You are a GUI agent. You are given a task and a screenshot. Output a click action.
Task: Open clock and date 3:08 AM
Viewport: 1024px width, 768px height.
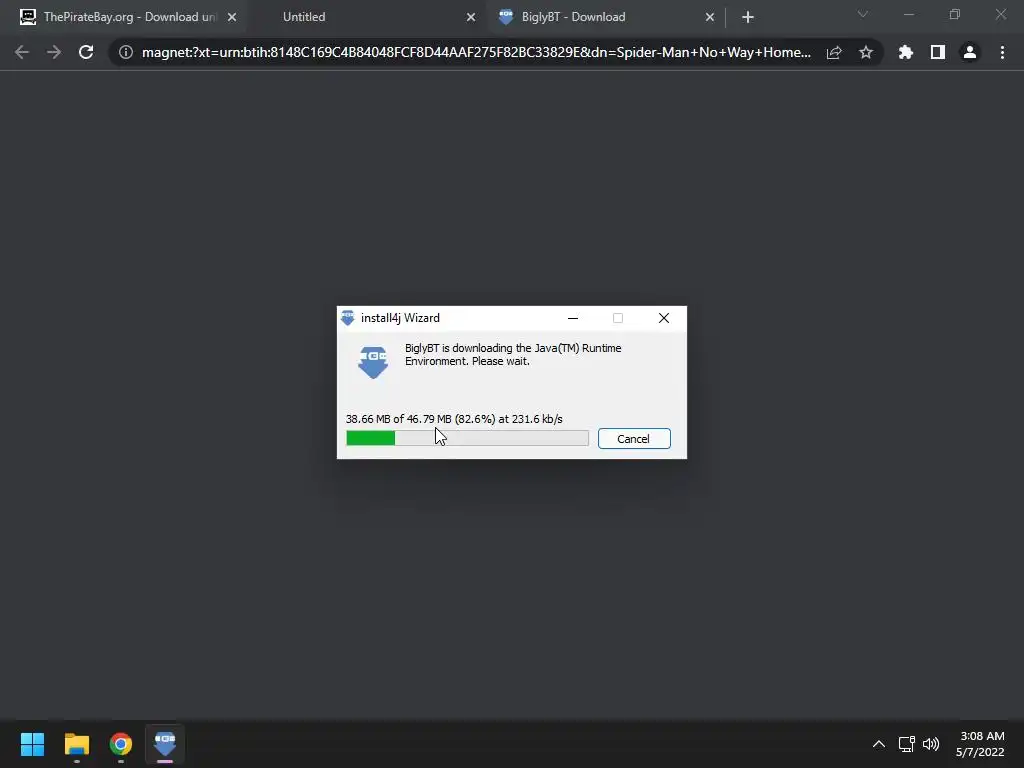pos(980,744)
